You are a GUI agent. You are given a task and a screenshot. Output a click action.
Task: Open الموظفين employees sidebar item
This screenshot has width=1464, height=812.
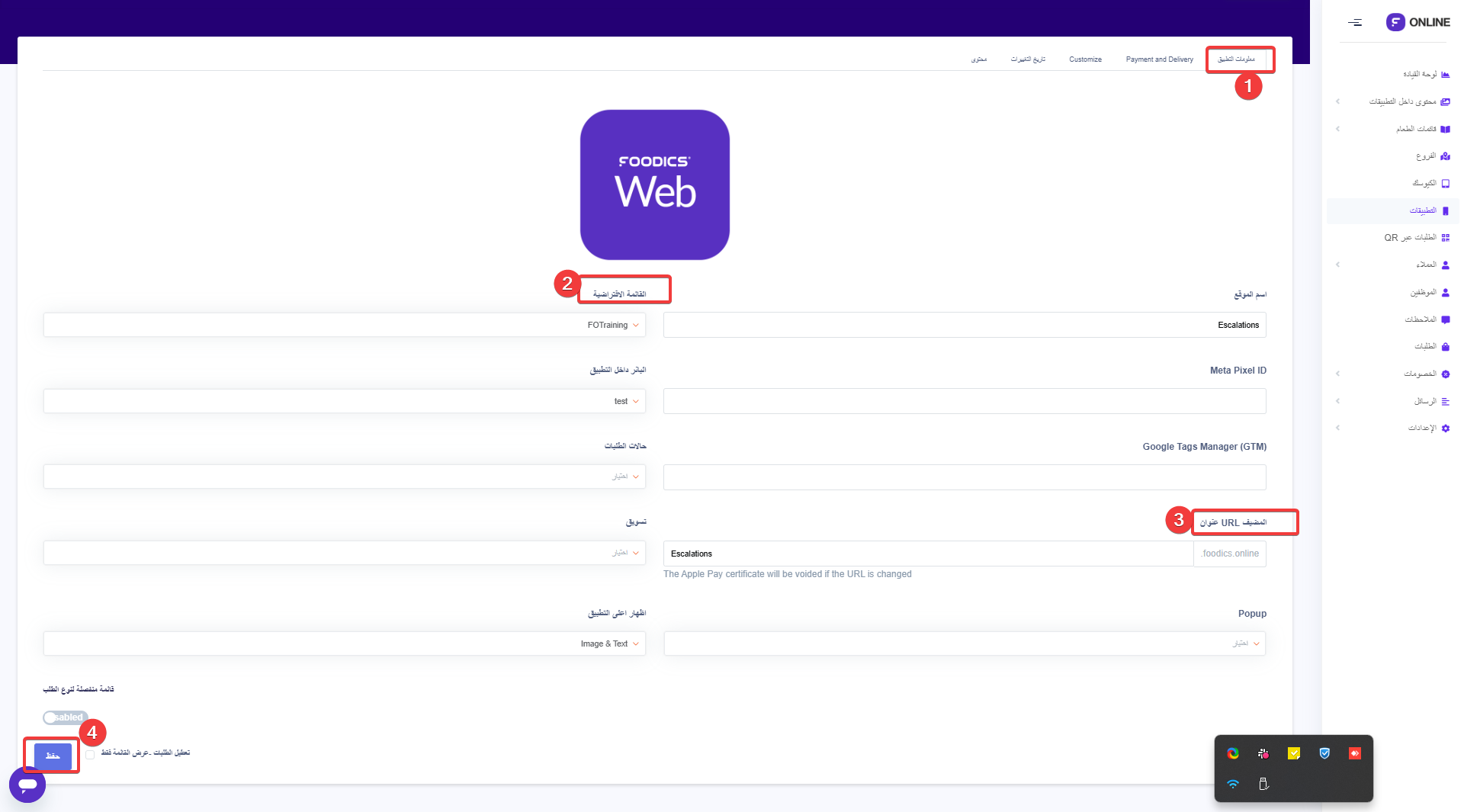coord(1430,292)
